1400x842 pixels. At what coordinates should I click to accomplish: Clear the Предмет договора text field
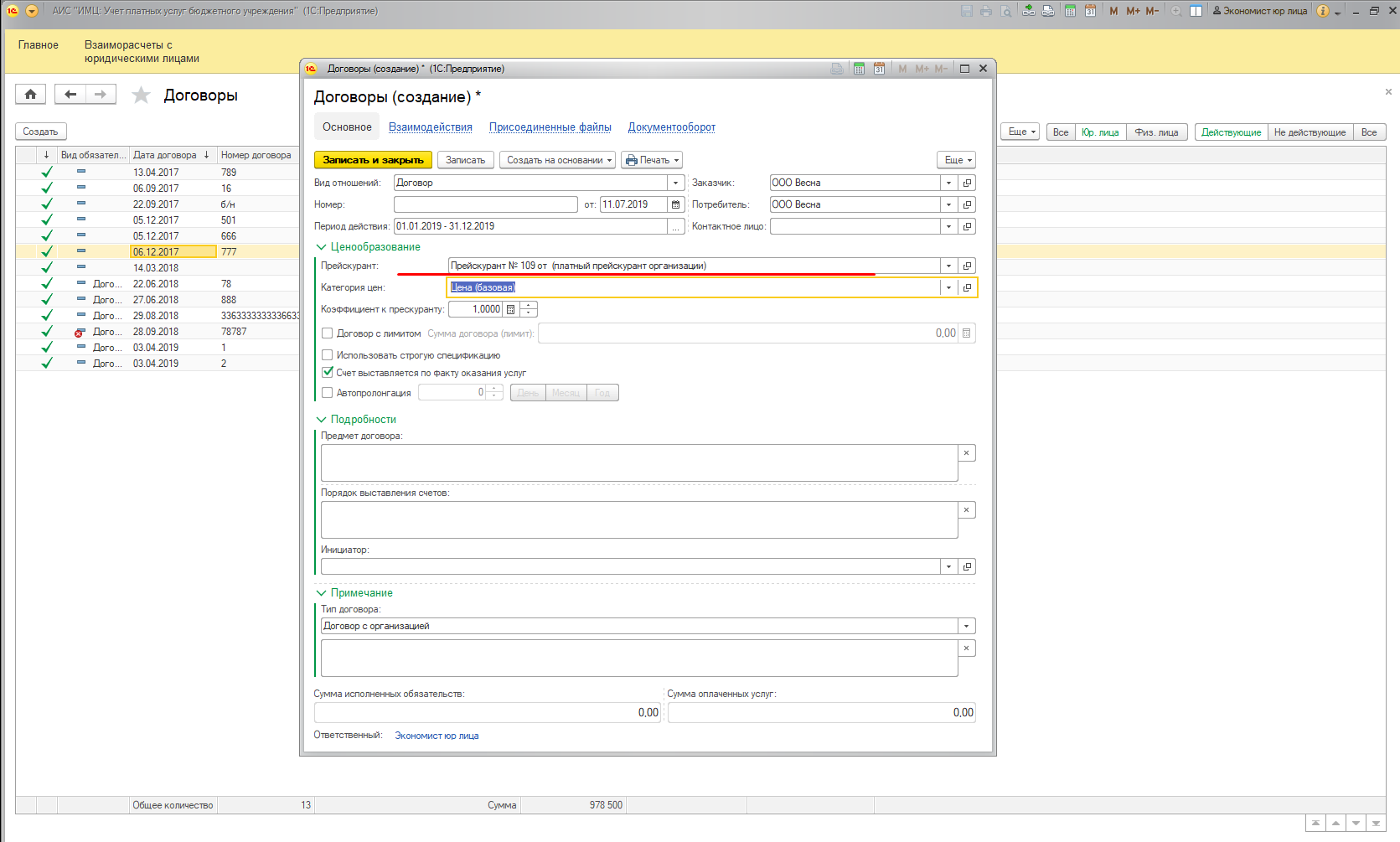(966, 453)
